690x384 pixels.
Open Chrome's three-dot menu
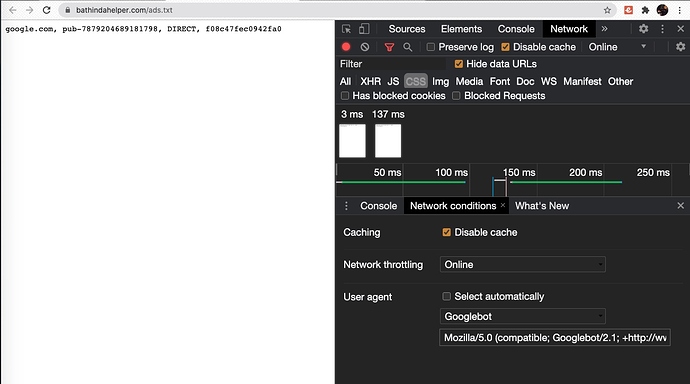pyautogui.click(x=680, y=10)
